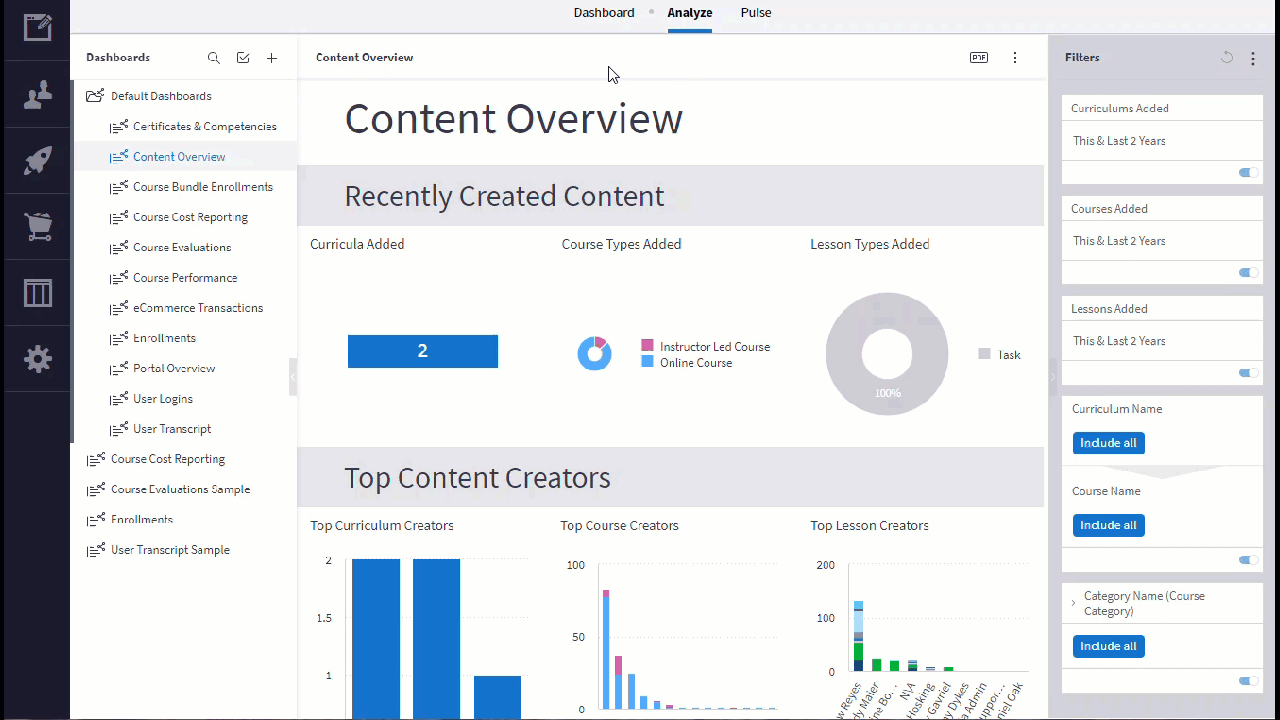The height and width of the screenshot is (720, 1280).
Task: Open the content editor icon in left sidebar
Action: point(38,27)
